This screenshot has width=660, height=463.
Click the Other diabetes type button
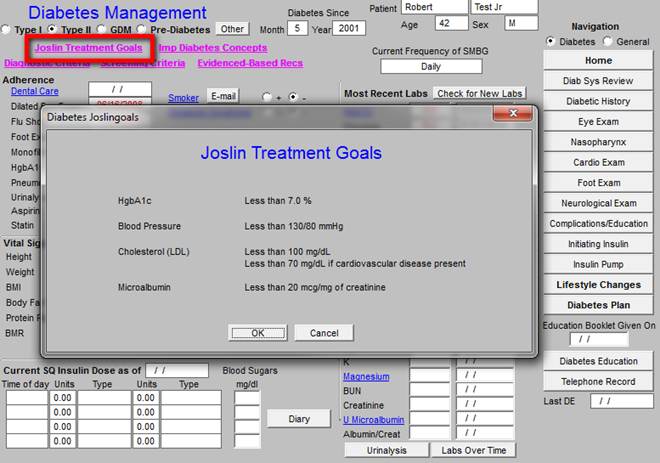click(232, 29)
